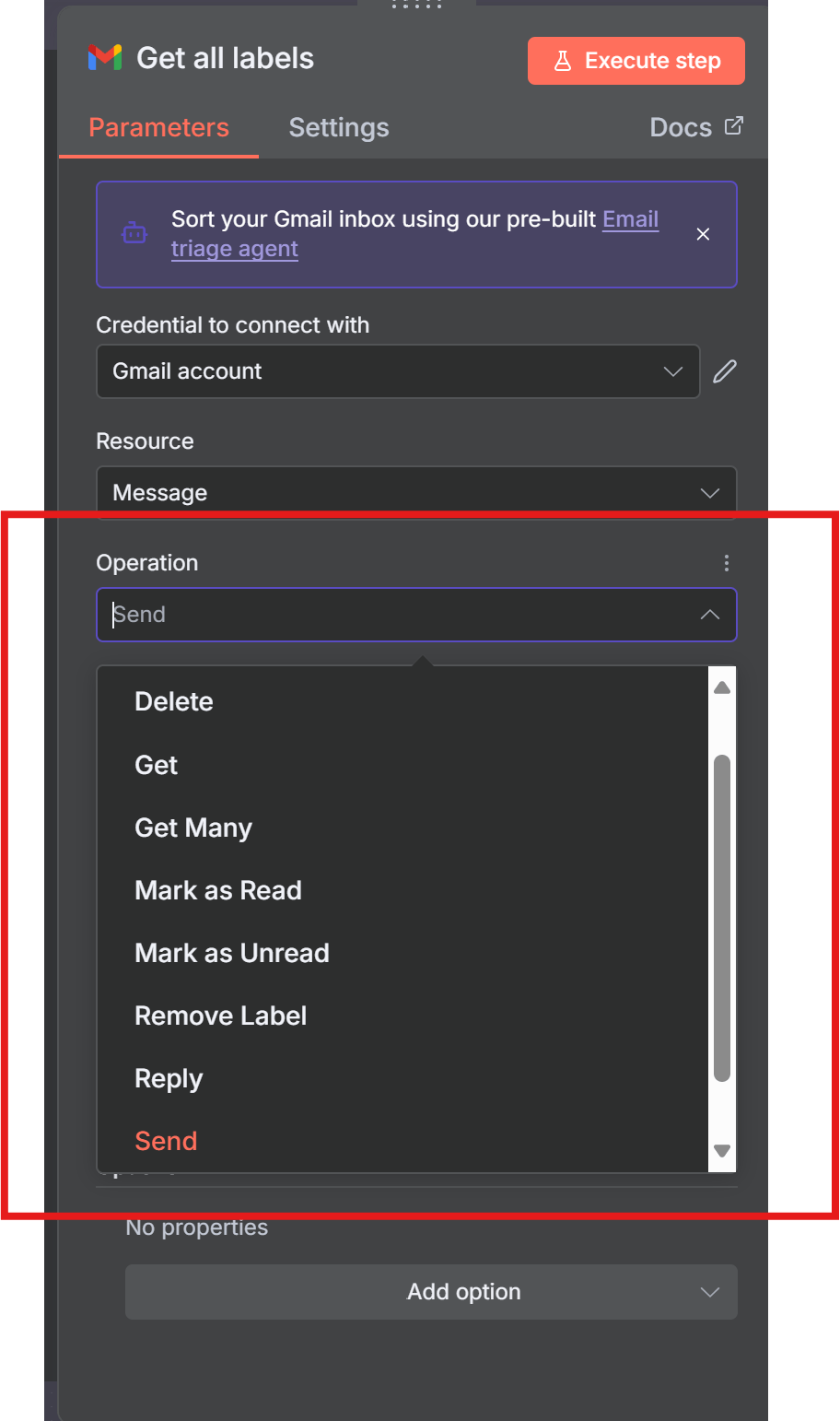Open the Resource dropdown showing Message
The width and height of the screenshot is (840, 1421).
pos(416,493)
